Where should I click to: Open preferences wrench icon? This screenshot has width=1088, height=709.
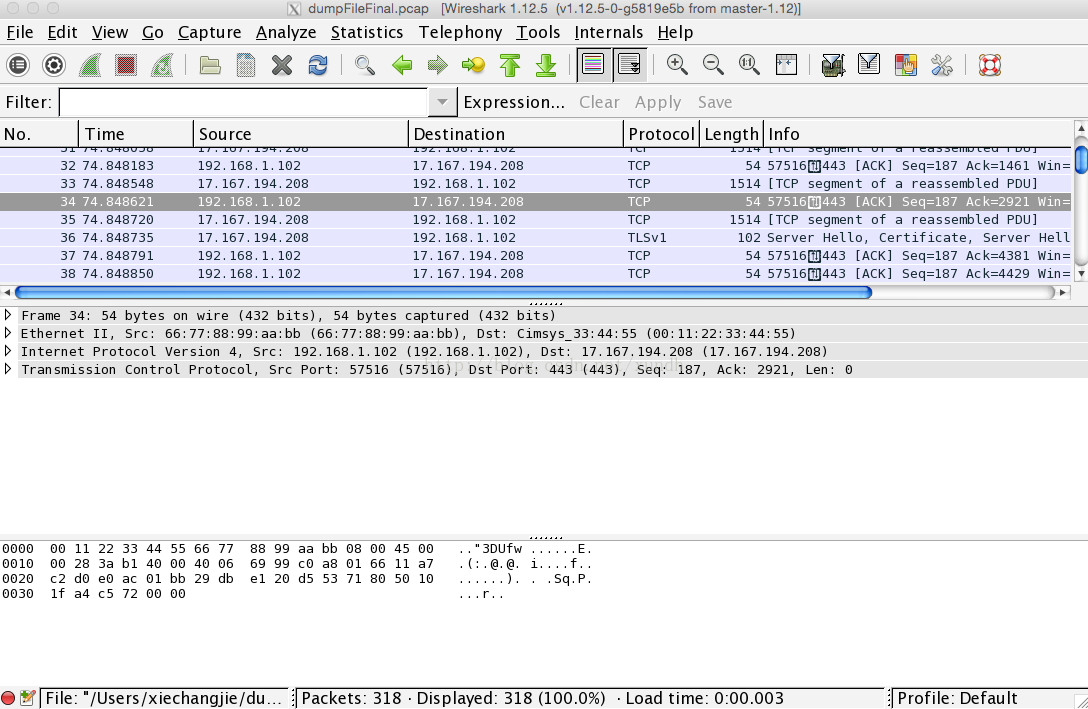pyautogui.click(x=942, y=65)
